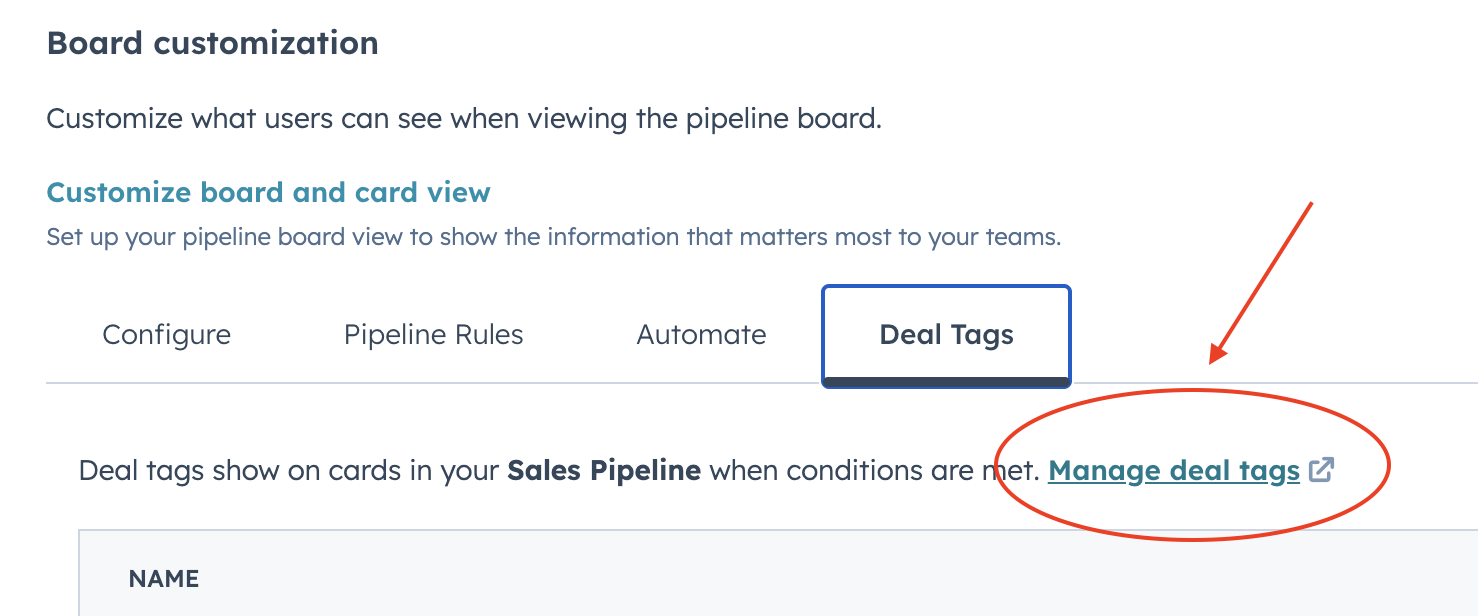The height and width of the screenshot is (616, 1478).
Task: Open Manage deal tags in a new tab
Action: click(x=1174, y=470)
